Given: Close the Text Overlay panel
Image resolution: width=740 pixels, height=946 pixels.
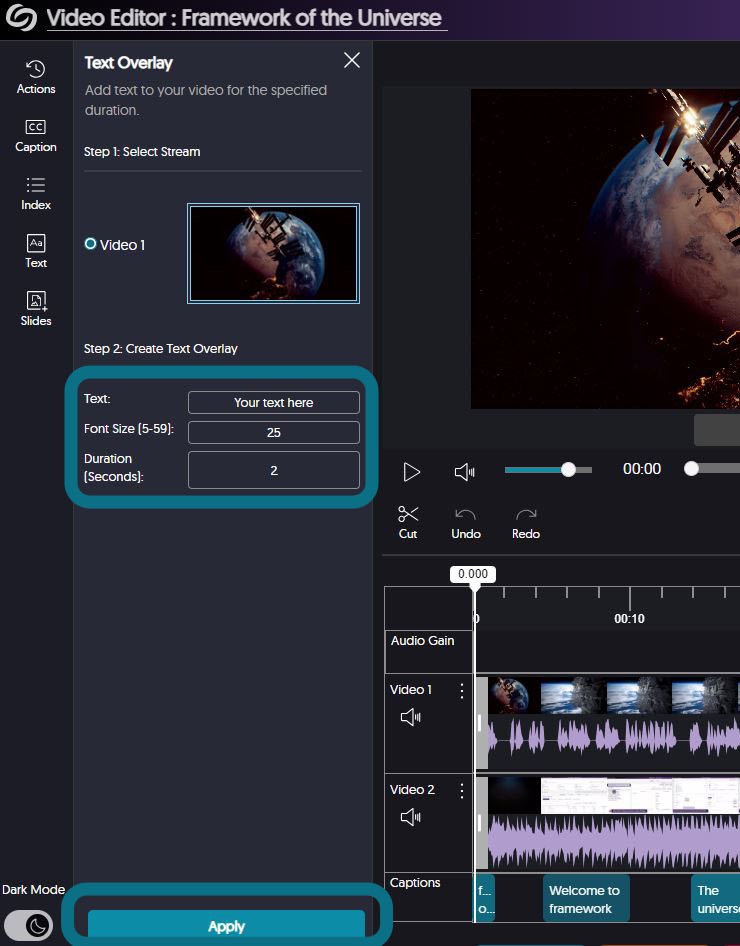Looking at the screenshot, I should pos(352,60).
